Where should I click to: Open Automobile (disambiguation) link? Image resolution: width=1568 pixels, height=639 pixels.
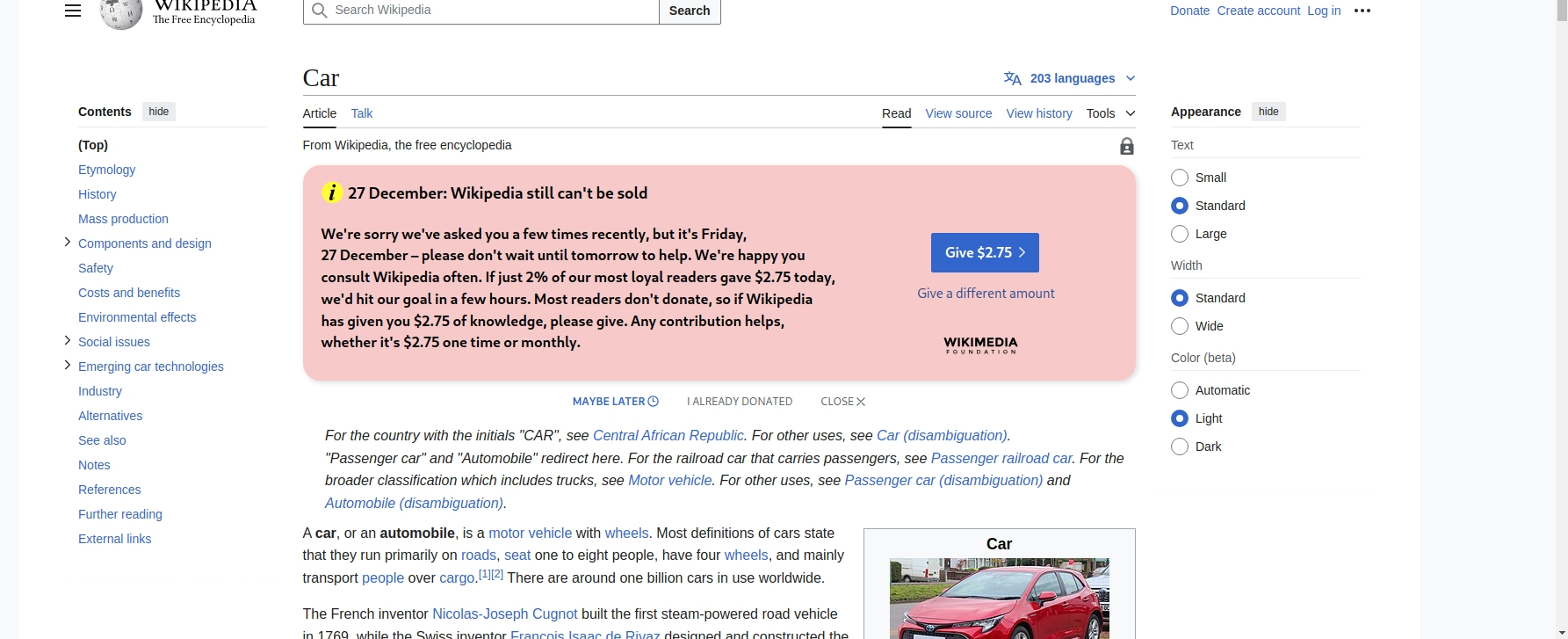[x=414, y=504]
